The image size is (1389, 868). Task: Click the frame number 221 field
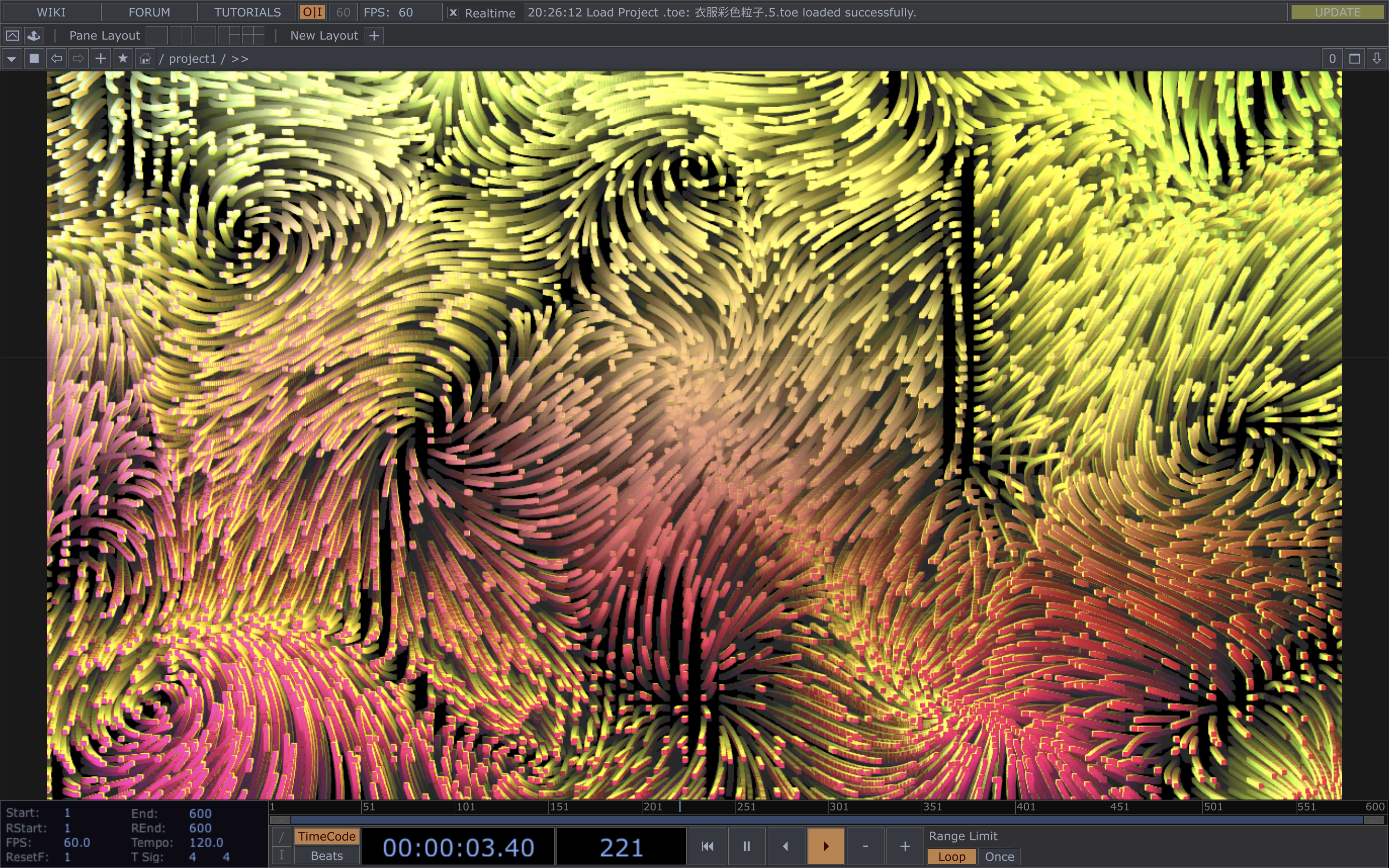[621, 847]
